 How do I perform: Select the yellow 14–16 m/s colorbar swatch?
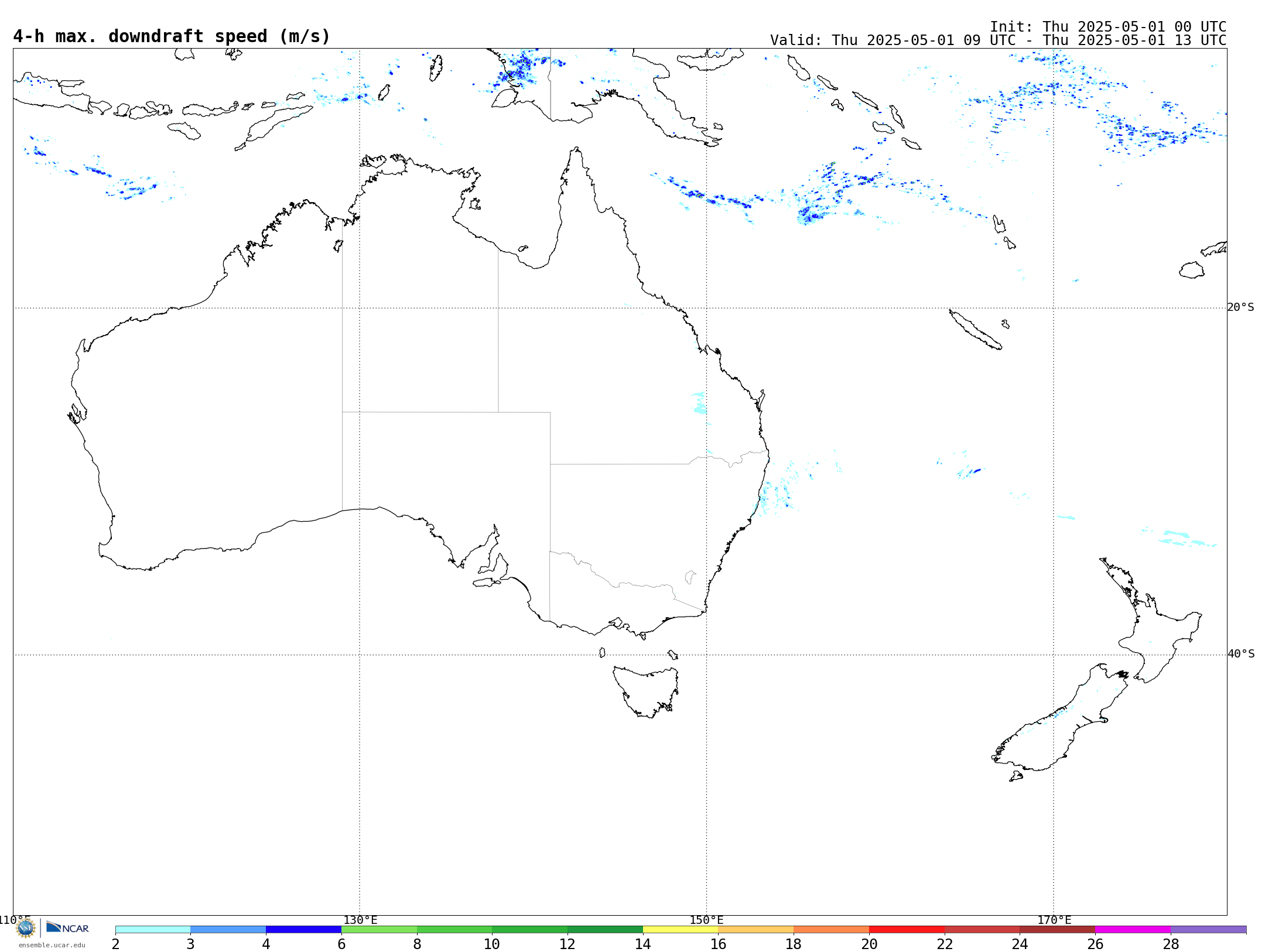(x=681, y=930)
